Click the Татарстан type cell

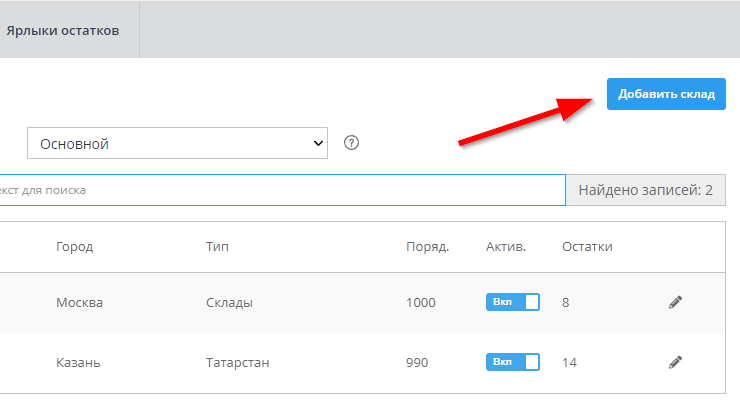point(238,362)
